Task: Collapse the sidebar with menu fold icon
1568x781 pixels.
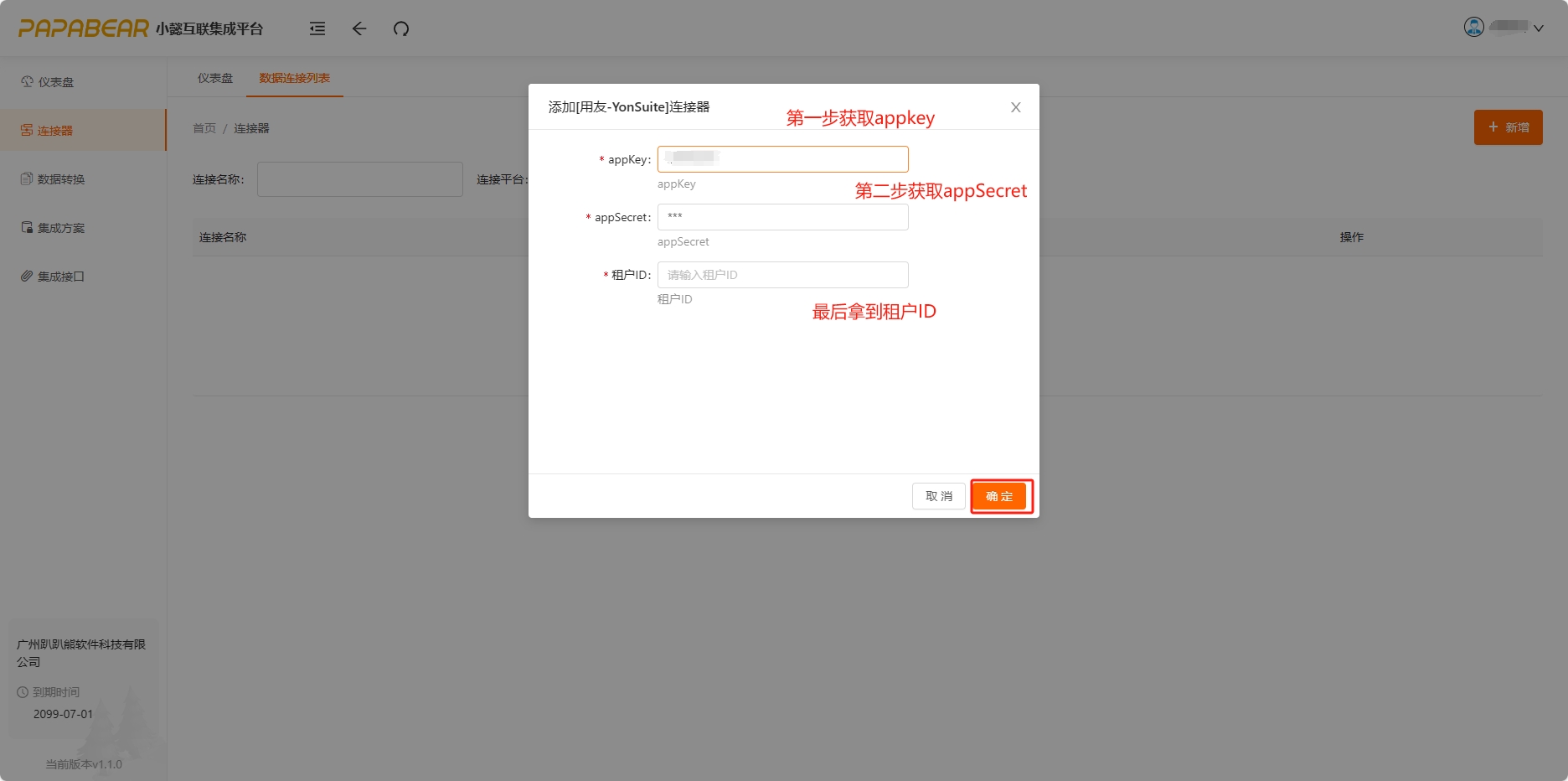Action: 317,28
